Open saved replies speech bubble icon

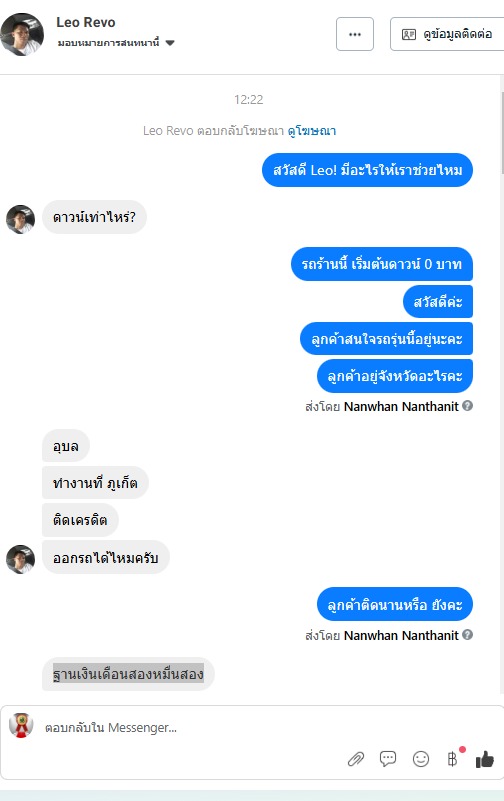(x=388, y=759)
